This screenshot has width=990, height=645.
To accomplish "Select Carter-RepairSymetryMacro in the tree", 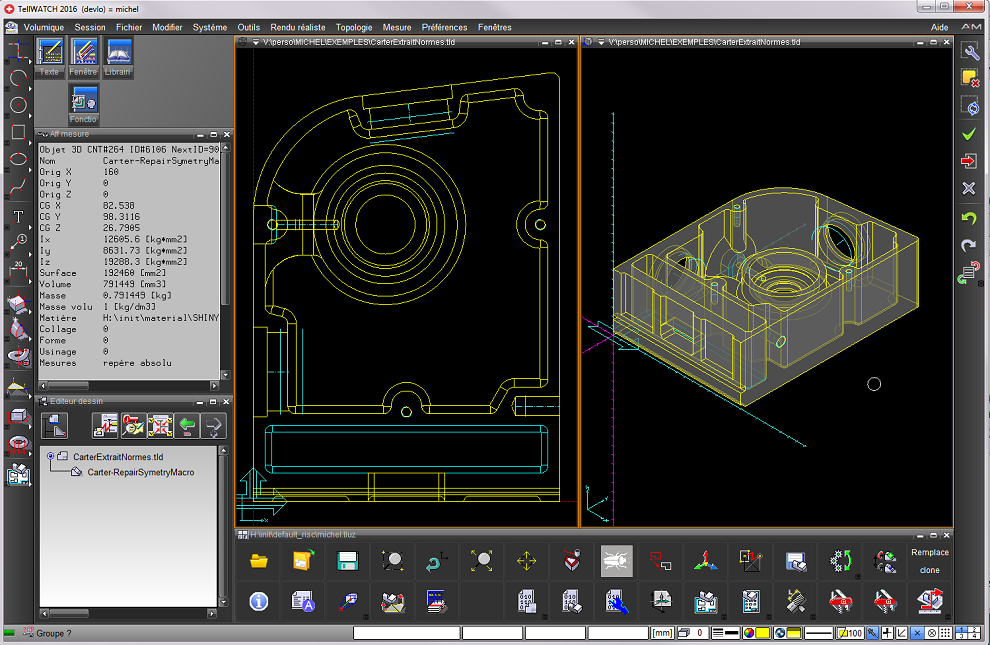I will click(x=140, y=472).
